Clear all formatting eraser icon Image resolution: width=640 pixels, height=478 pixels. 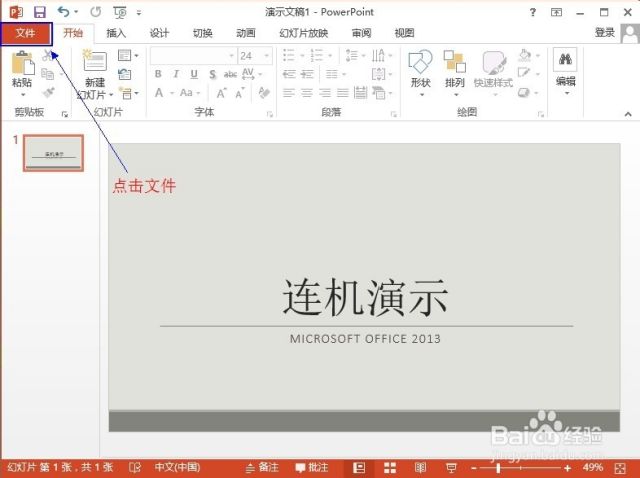(x=264, y=93)
